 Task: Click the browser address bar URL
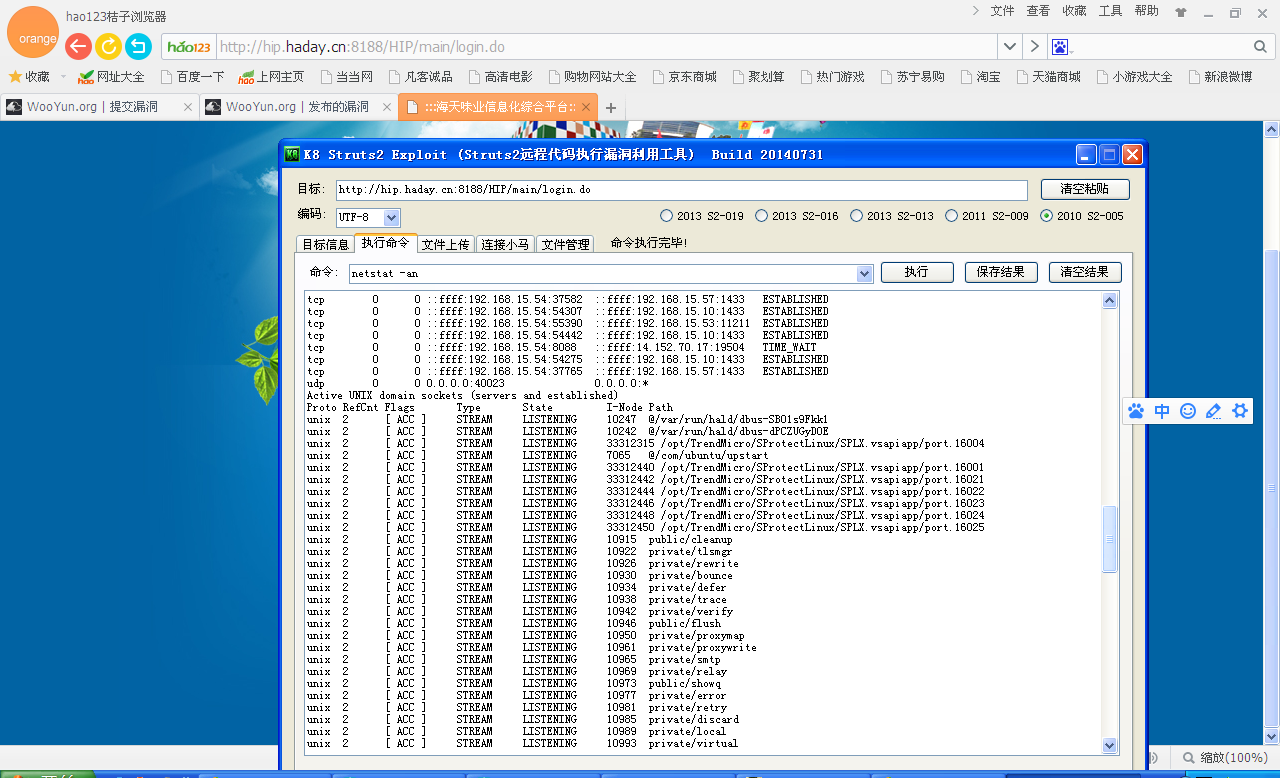point(606,47)
